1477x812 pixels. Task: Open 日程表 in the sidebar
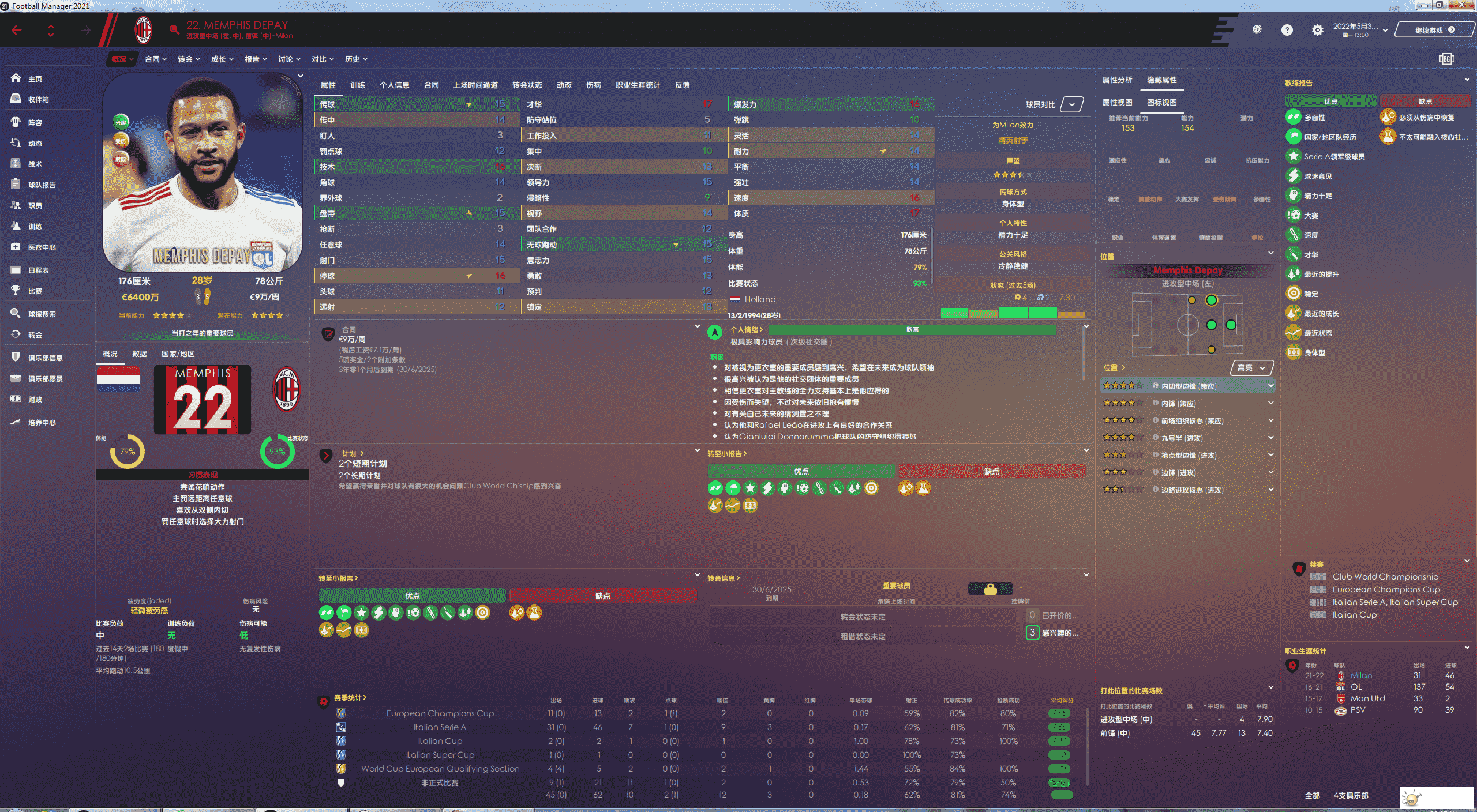pyautogui.click(x=38, y=270)
